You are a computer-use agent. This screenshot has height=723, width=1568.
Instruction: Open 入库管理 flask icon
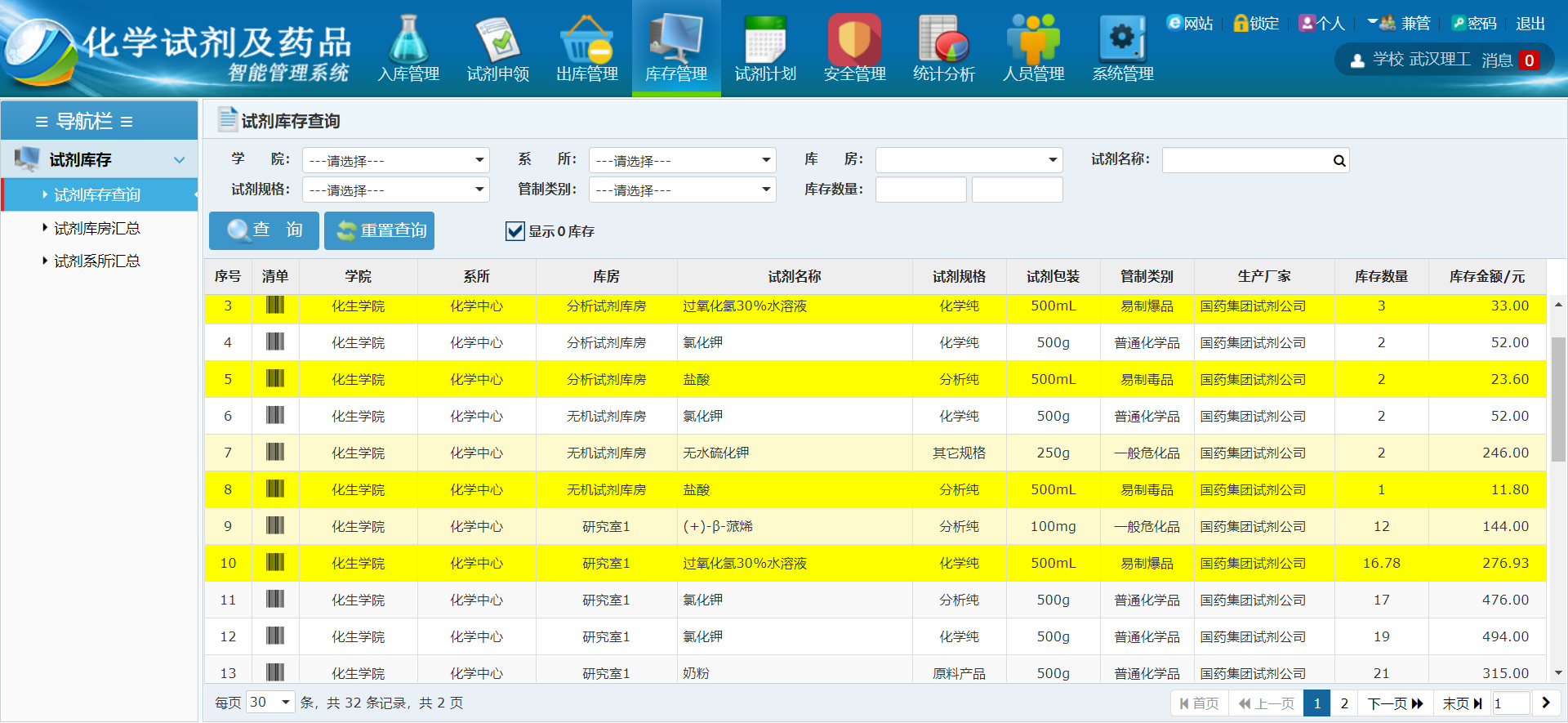[x=408, y=39]
